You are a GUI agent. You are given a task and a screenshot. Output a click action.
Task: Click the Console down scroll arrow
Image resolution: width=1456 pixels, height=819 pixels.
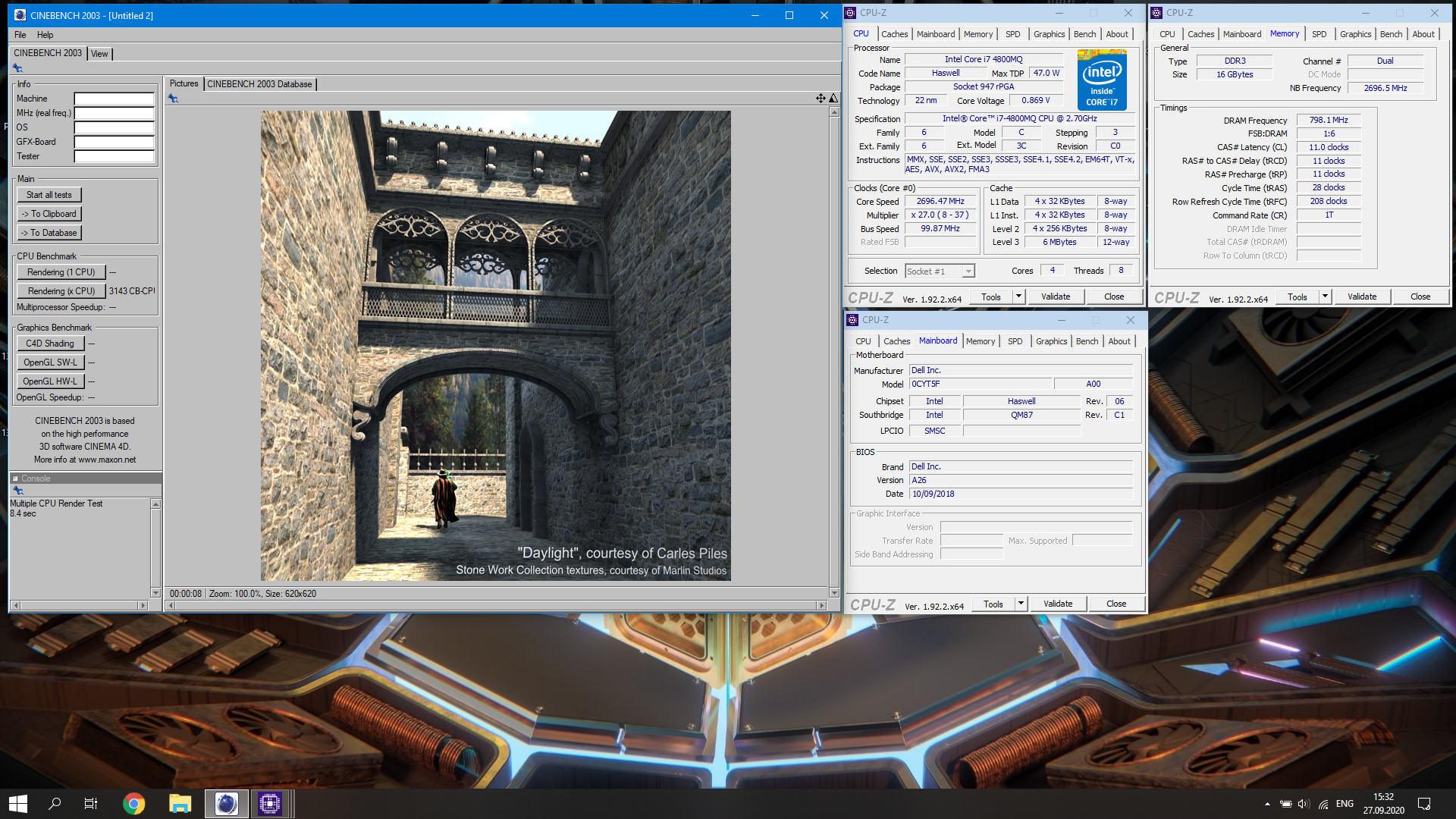pyautogui.click(x=155, y=592)
